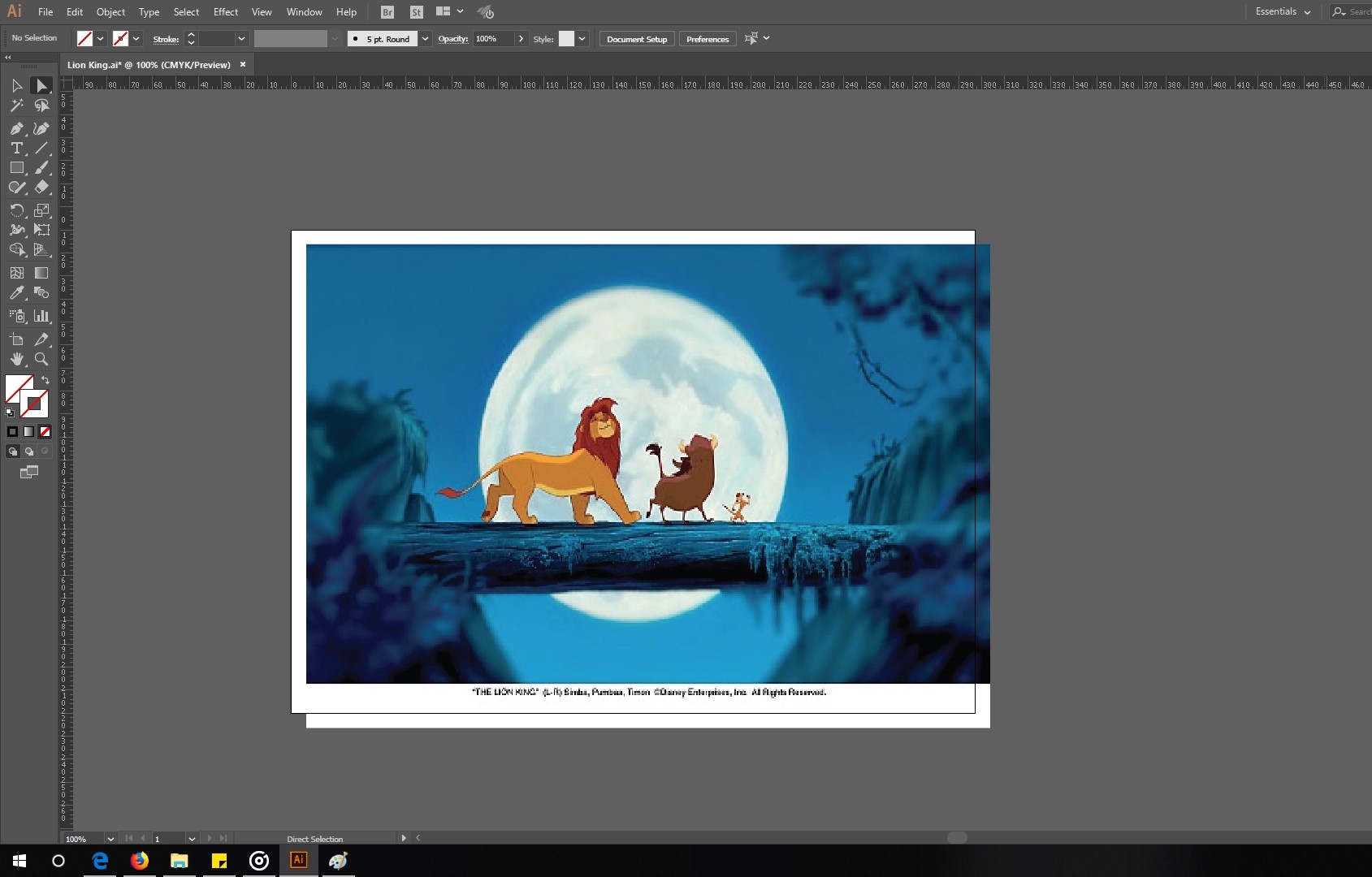Select the Symbol Sprayer tool
Viewport: 1372px width, 877px height.
(x=17, y=316)
